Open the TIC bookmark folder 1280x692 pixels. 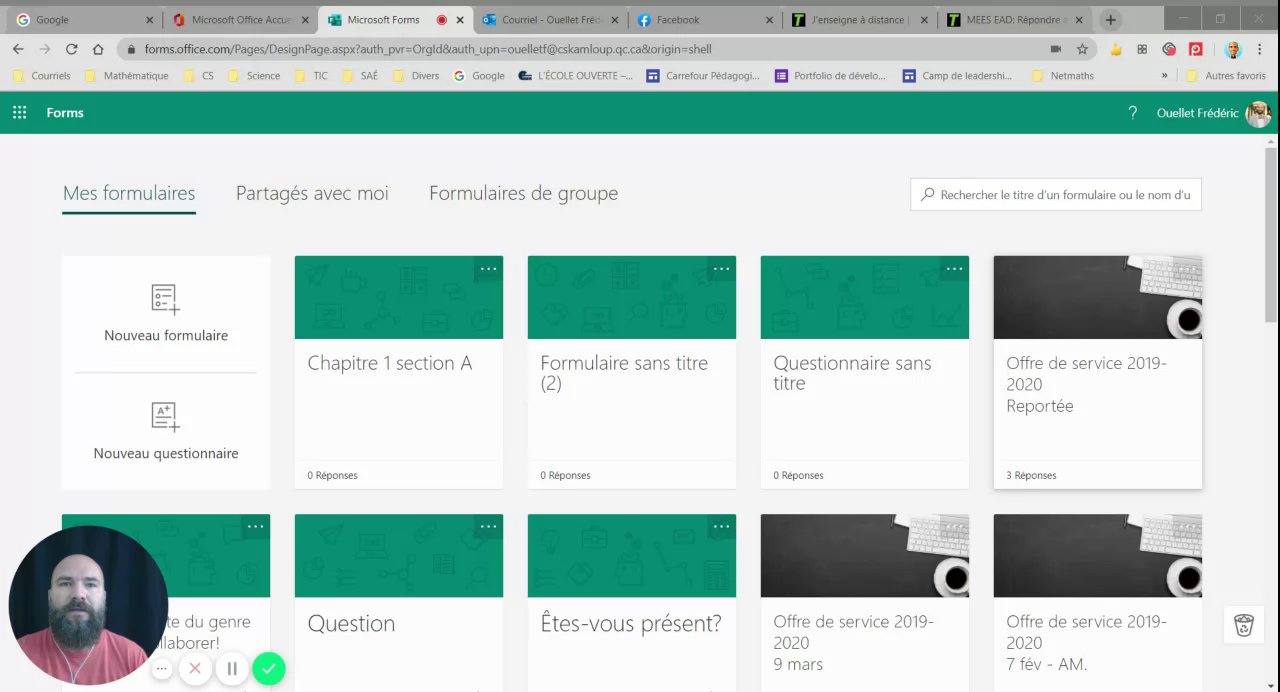click(x=311, y=75)
